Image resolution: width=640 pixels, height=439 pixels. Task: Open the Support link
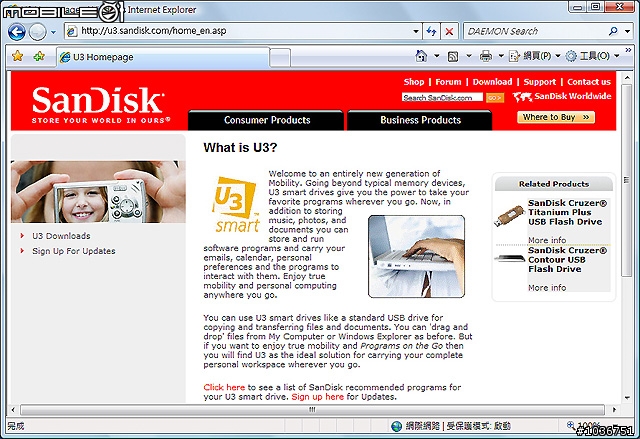540,82
